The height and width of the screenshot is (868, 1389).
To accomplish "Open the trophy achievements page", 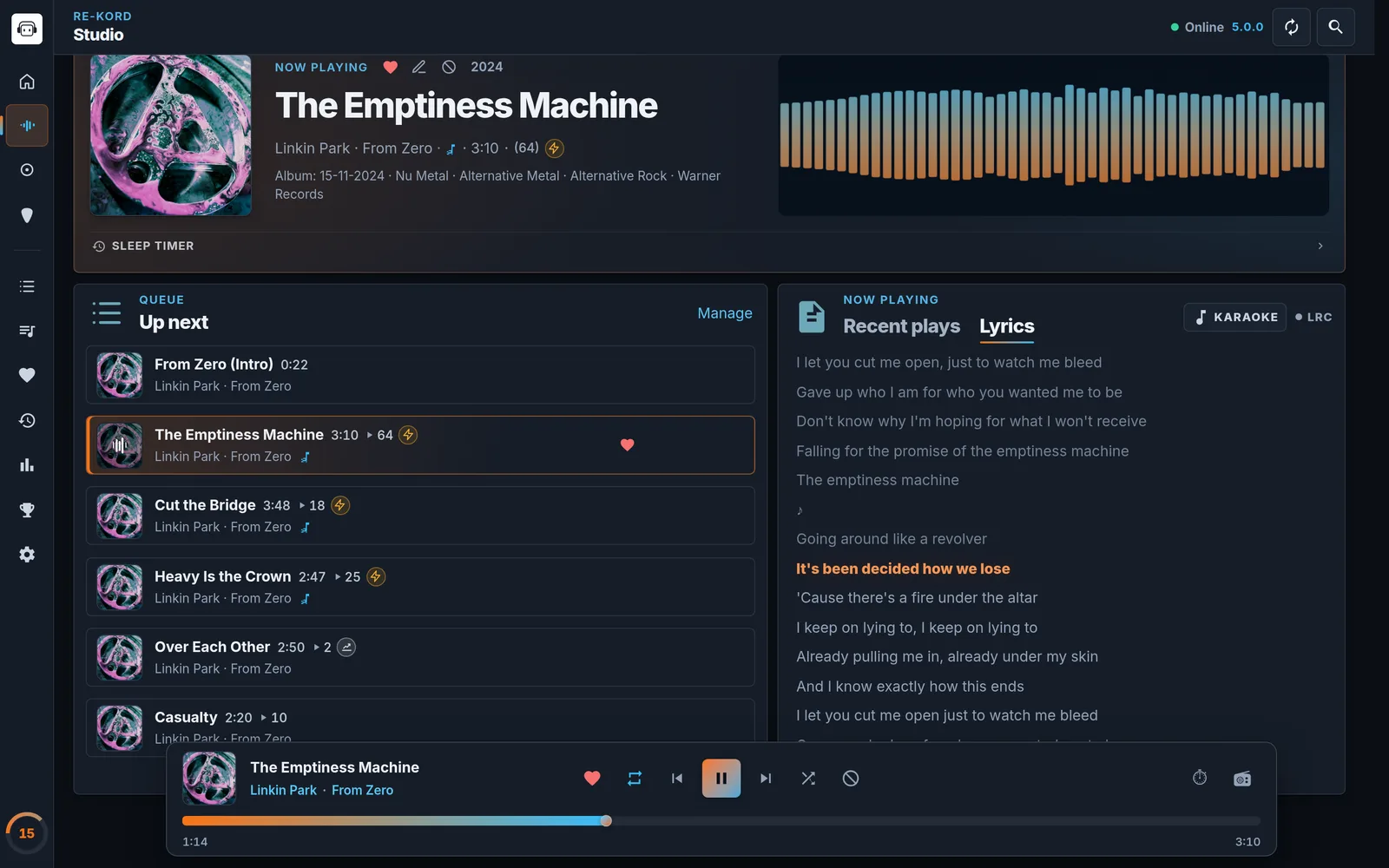I will pos(27,510).
